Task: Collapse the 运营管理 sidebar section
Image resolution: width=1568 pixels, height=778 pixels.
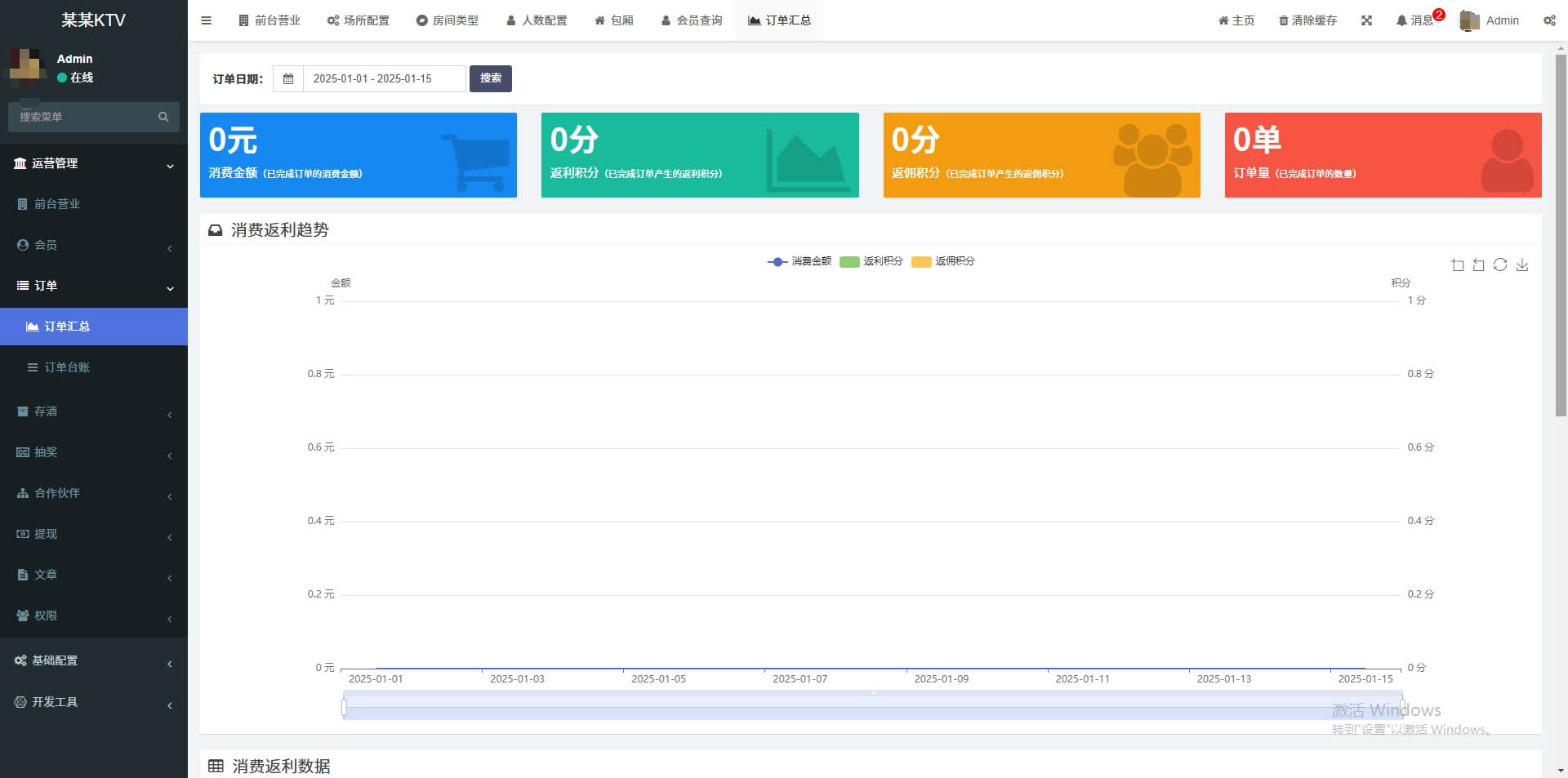Action: point(94,164)
